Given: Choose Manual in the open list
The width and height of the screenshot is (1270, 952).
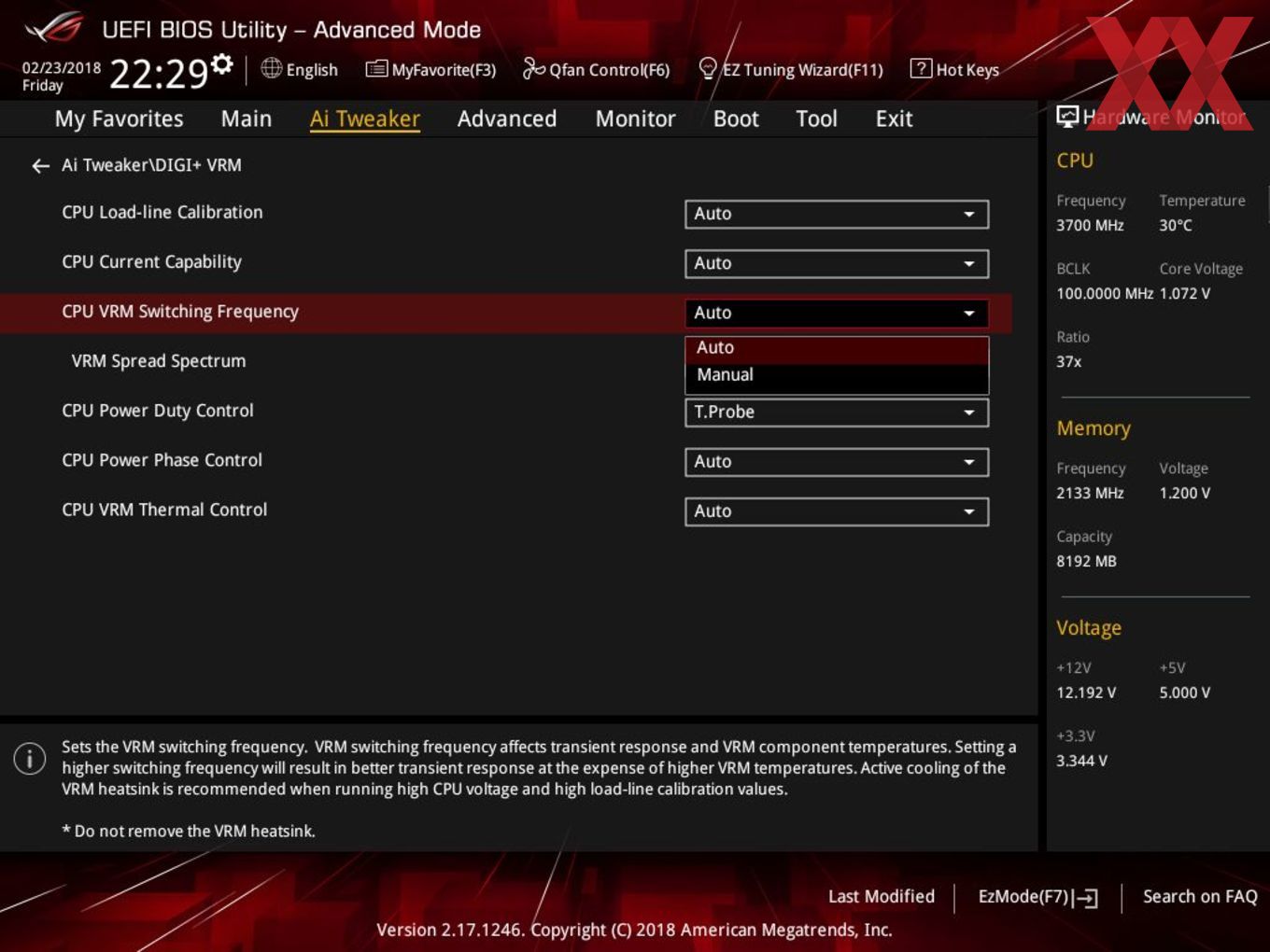Looking at the screenshot, I should [837, 375].
